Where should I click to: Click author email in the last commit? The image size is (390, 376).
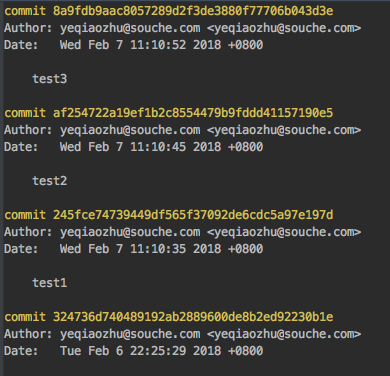pos(130,334)
